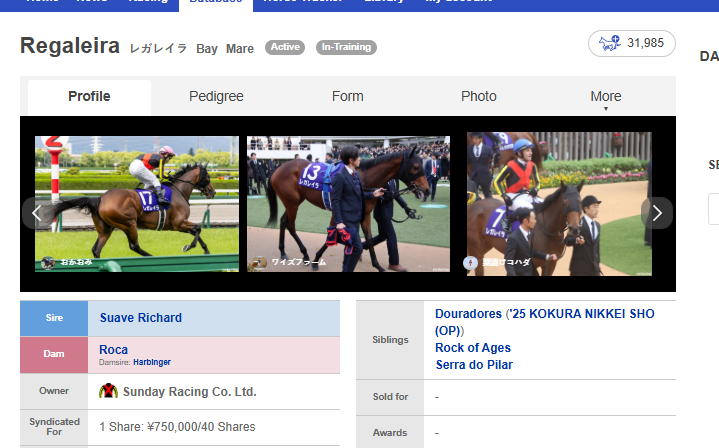
Task: Click the Sold for row label
Action: click(390, 397)
